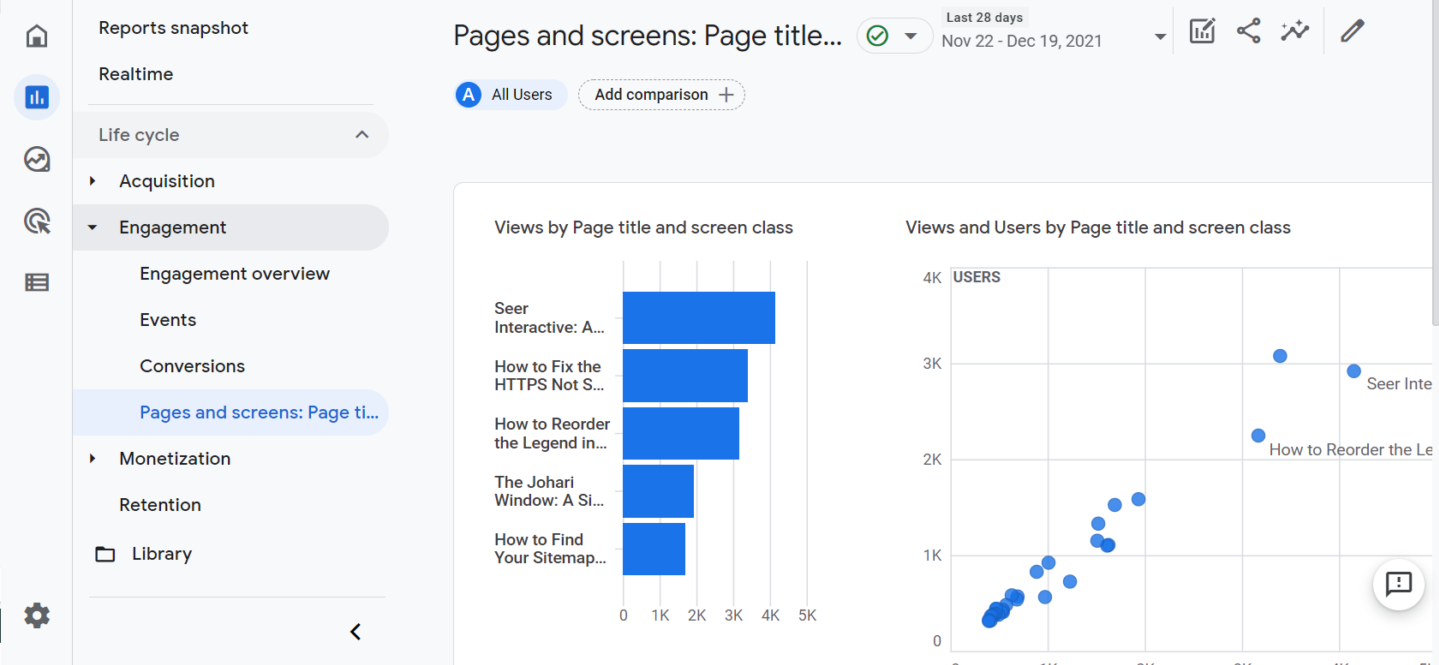Expand the Acquisition tree item
This screenshot has height=665, width=1439.
[93, 181]
